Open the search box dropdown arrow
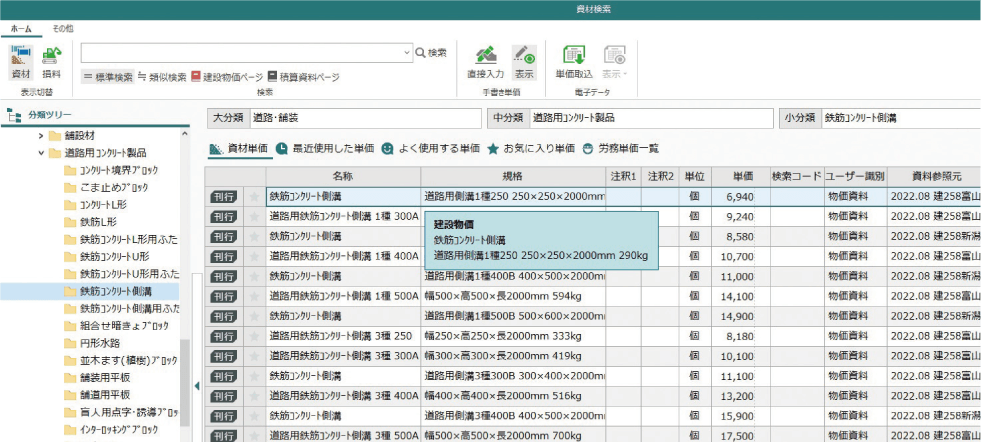 pyautogui.click(x=407, y=53)
